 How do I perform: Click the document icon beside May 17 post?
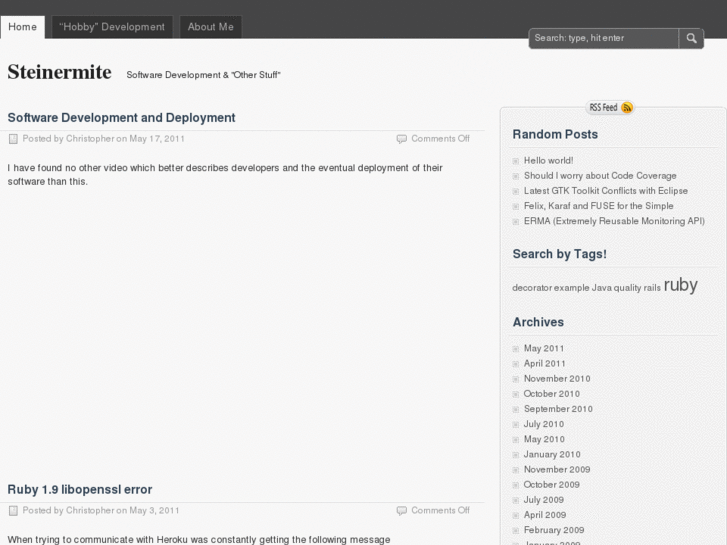pyautogui.click(x=13, y=139)
